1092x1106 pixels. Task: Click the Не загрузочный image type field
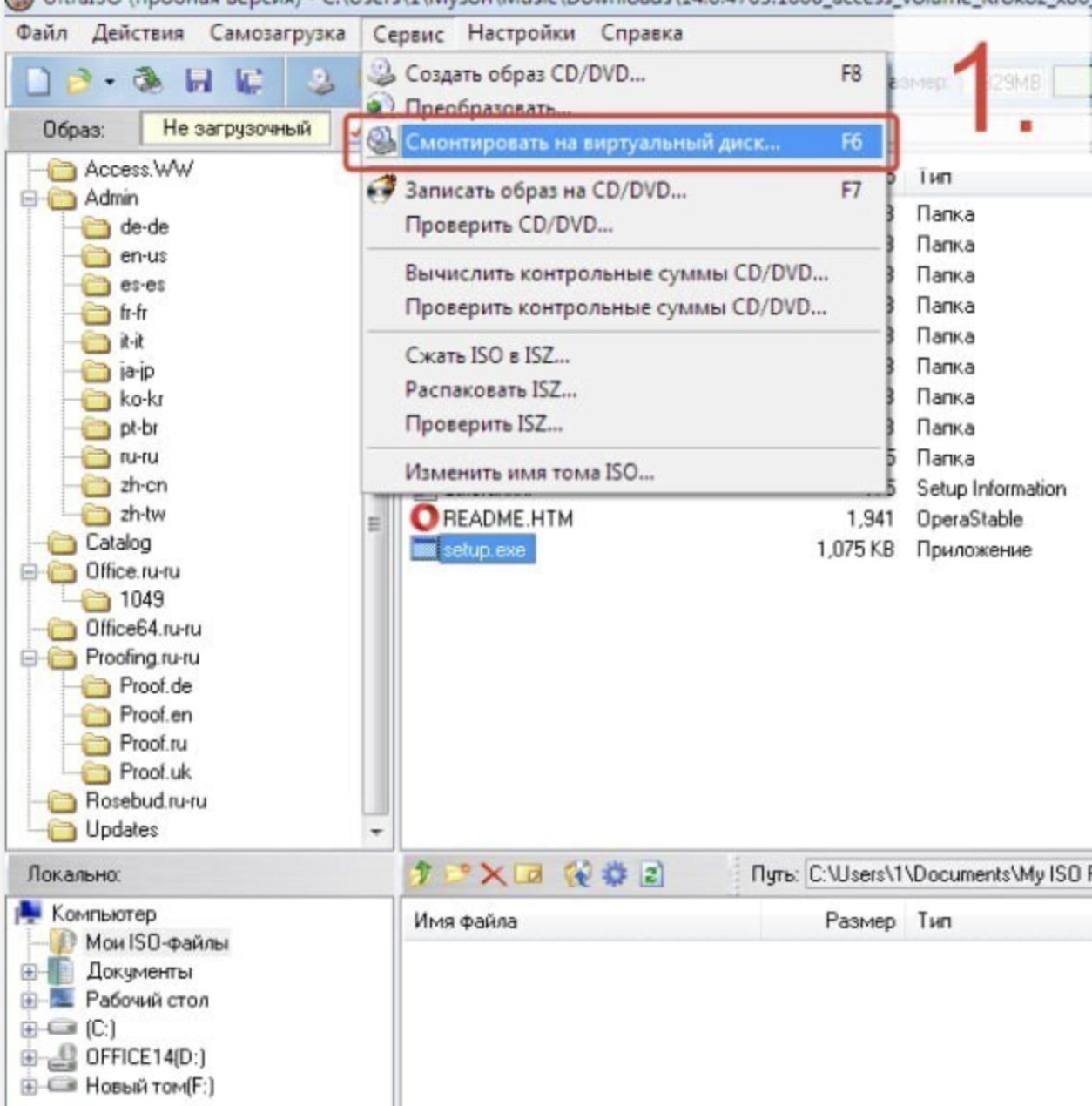pos(236,129)
